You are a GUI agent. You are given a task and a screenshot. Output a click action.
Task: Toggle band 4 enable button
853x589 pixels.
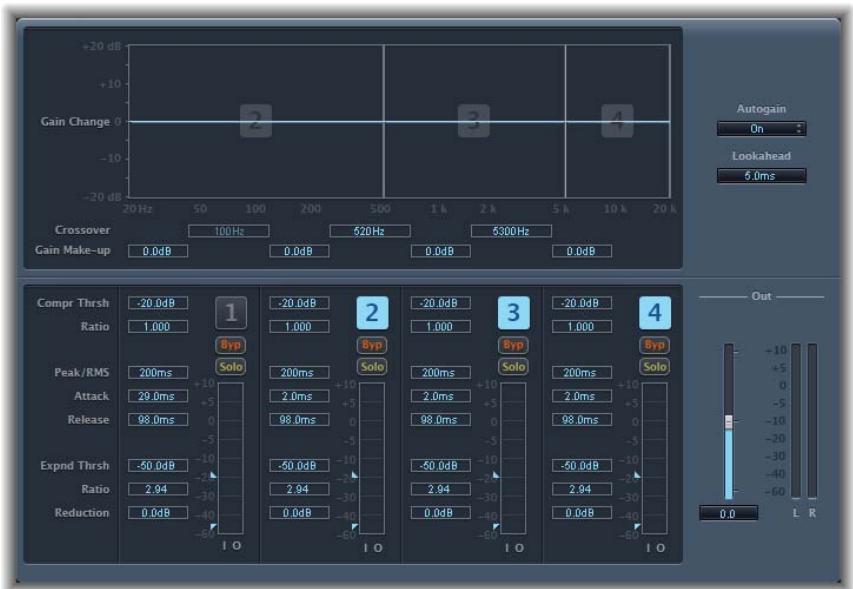pos(655,313)
